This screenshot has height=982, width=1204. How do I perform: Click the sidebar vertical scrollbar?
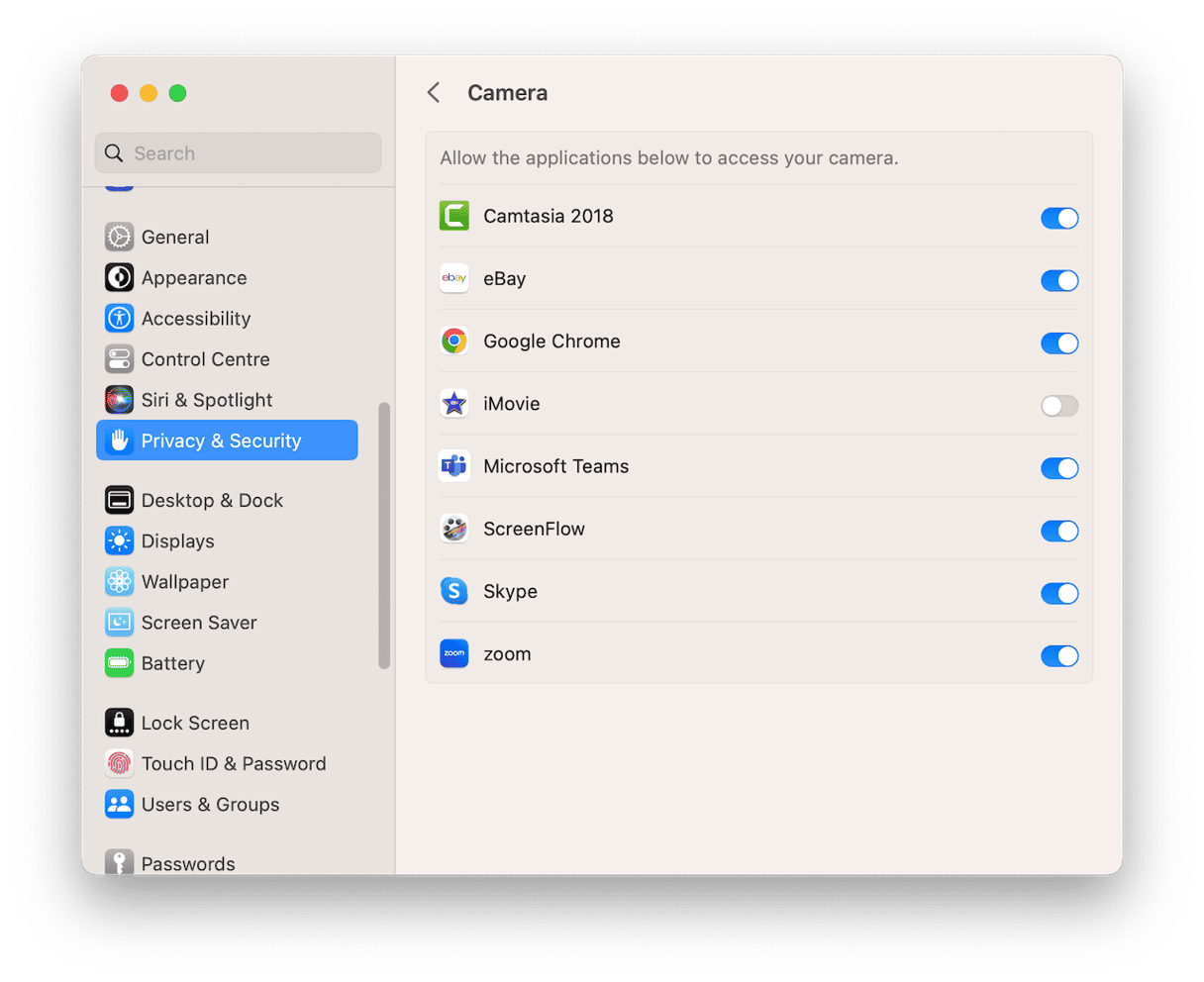(384, 535)
